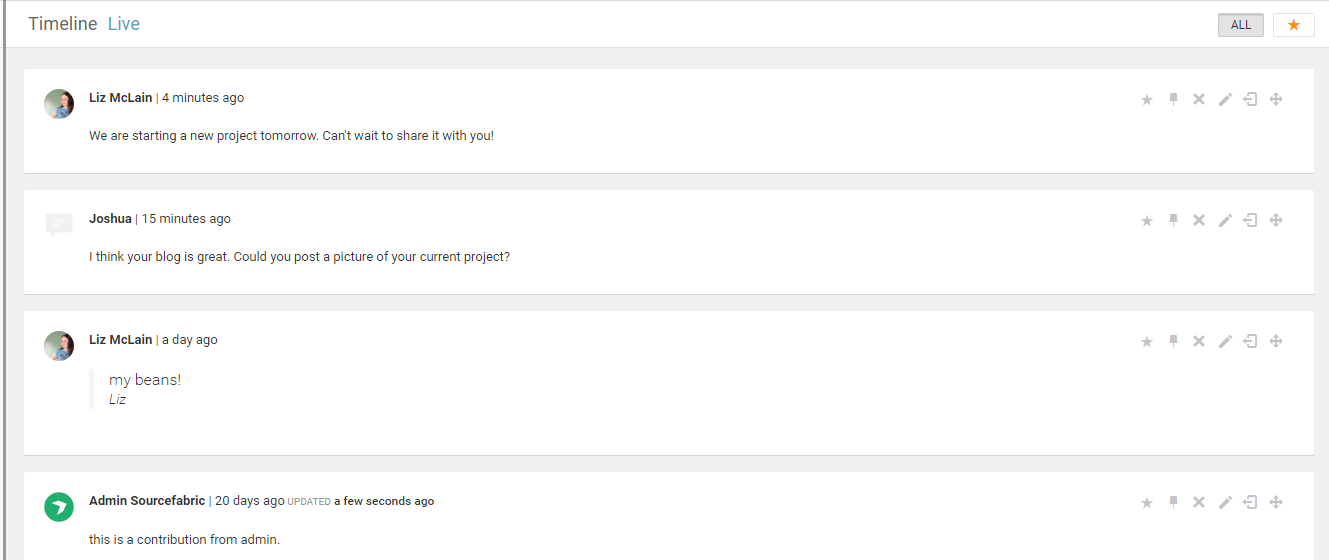The width and height of the screenshot is (1329, 560).
Task: Click move handle on "my beans!" post
Action: point(1276,341)
